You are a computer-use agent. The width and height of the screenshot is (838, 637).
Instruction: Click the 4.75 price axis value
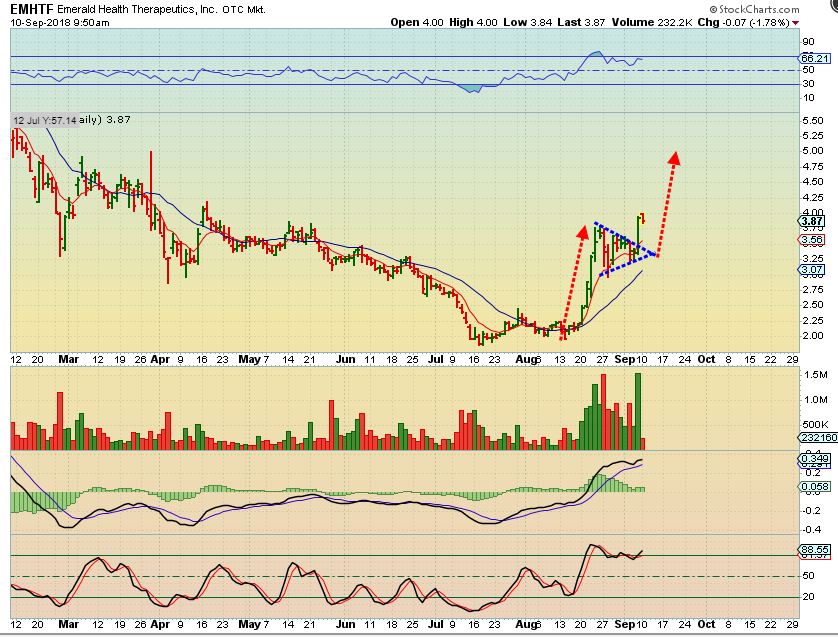(x=812, y=167)
